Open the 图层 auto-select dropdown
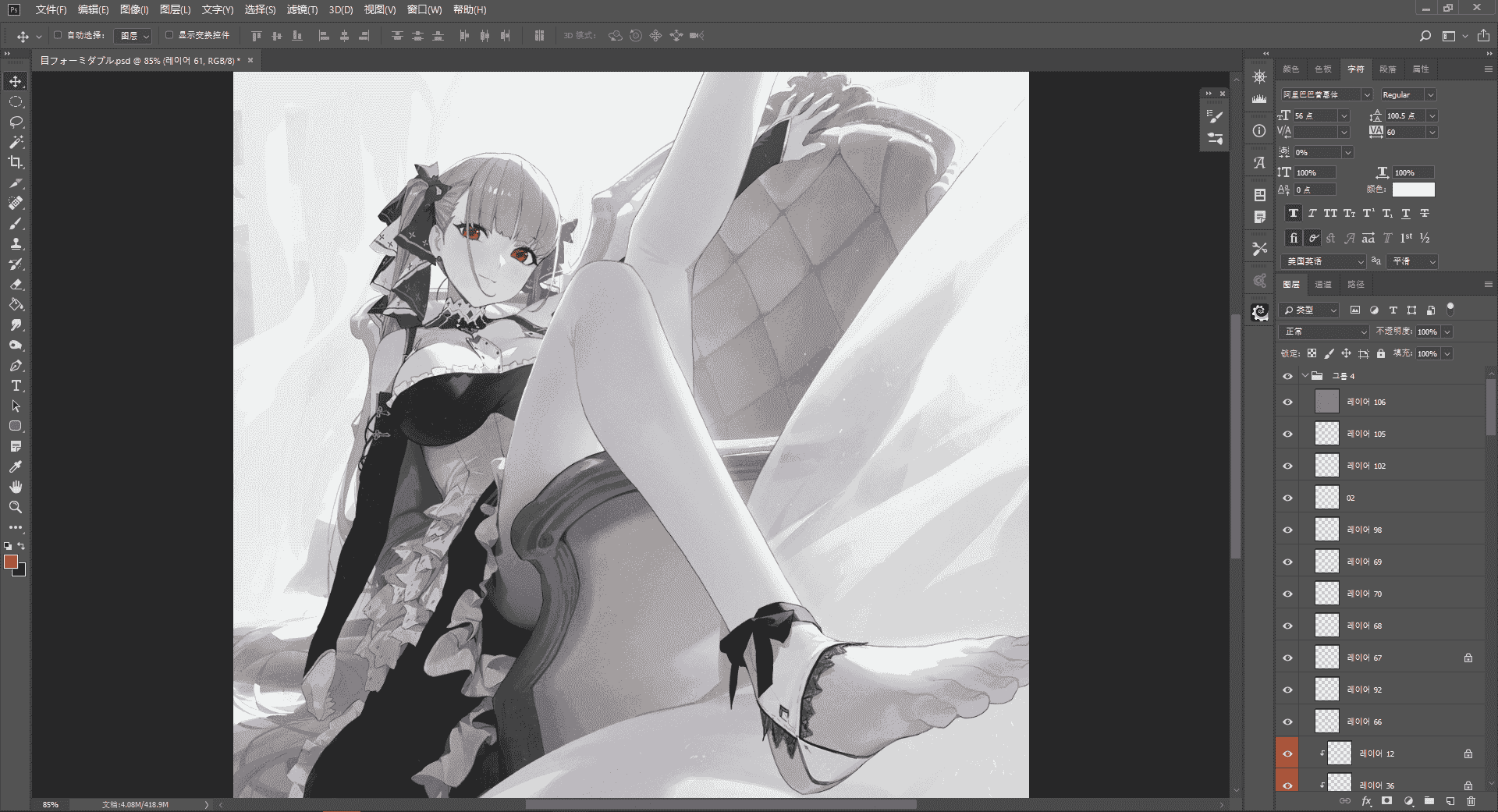 pos(133,36)
